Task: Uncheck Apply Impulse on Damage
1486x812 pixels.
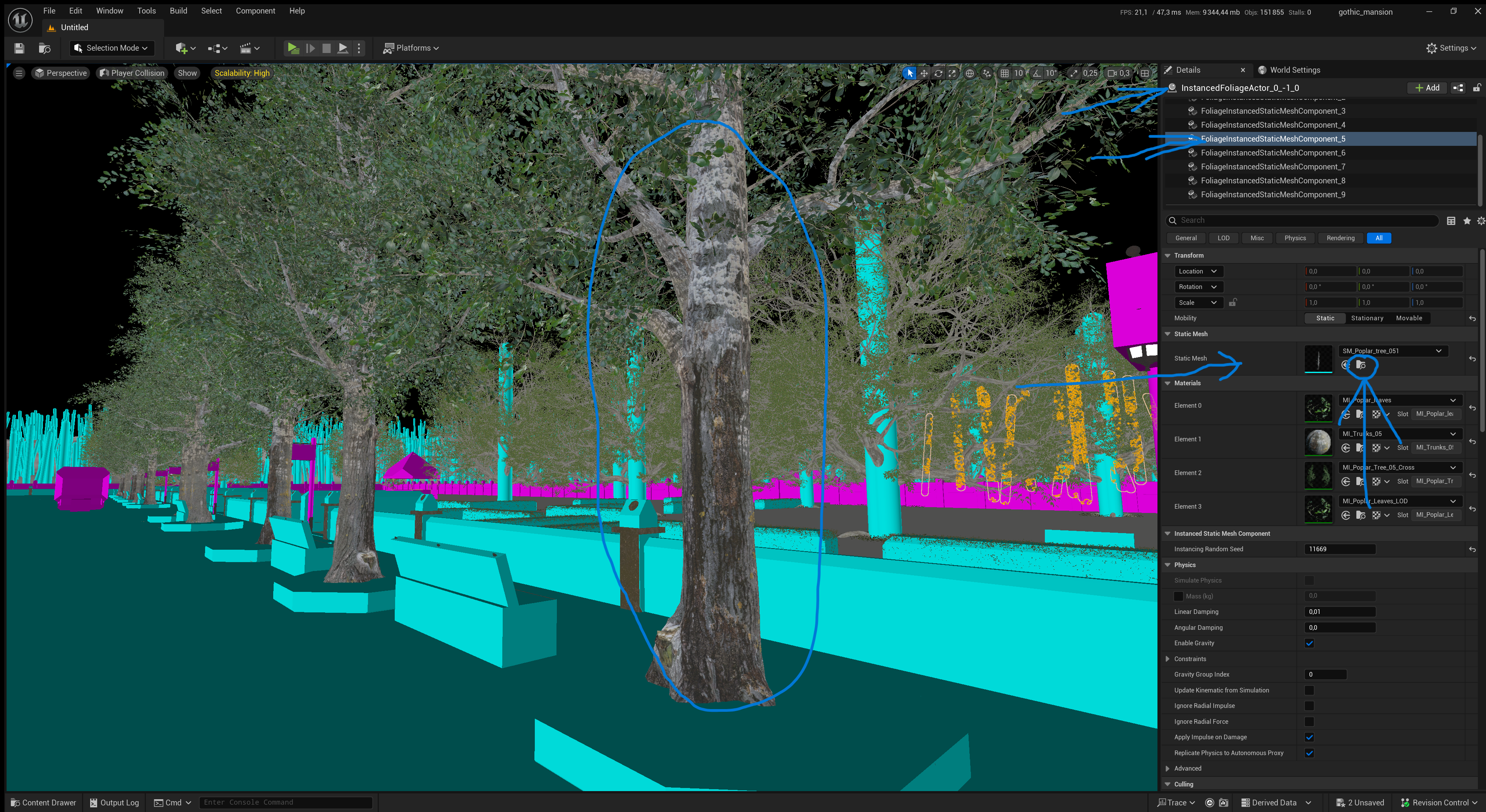Action: [1310, 737]
